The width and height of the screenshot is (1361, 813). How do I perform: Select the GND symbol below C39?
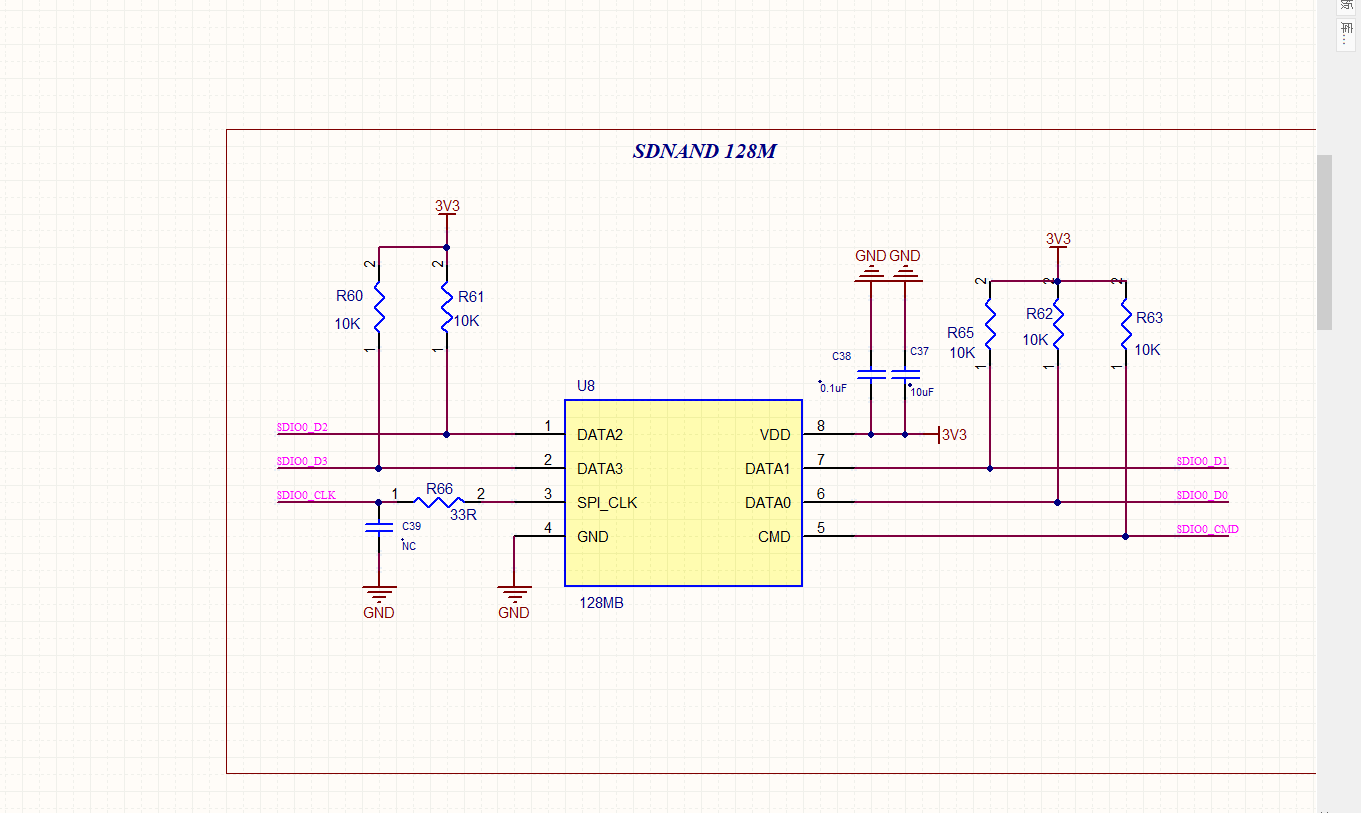click(x=379, y=600)
